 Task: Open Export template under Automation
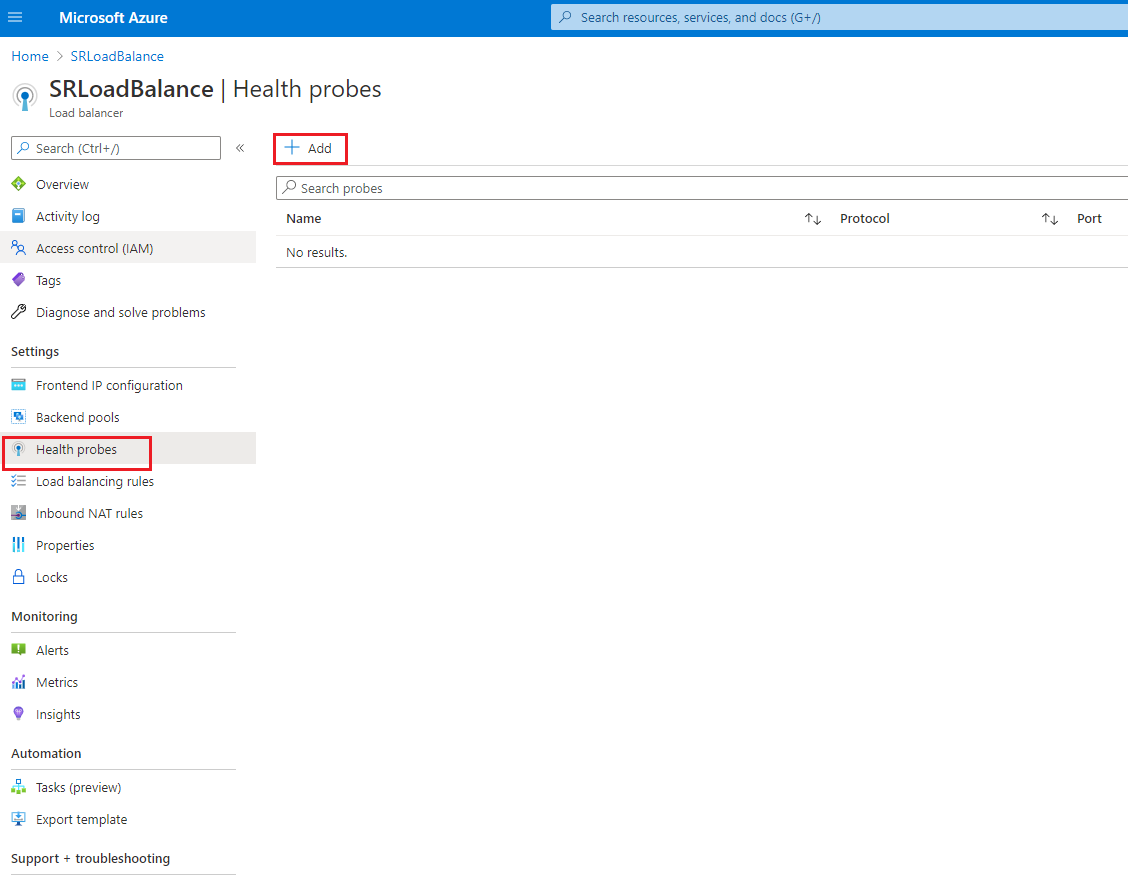[x=81, y=819]
